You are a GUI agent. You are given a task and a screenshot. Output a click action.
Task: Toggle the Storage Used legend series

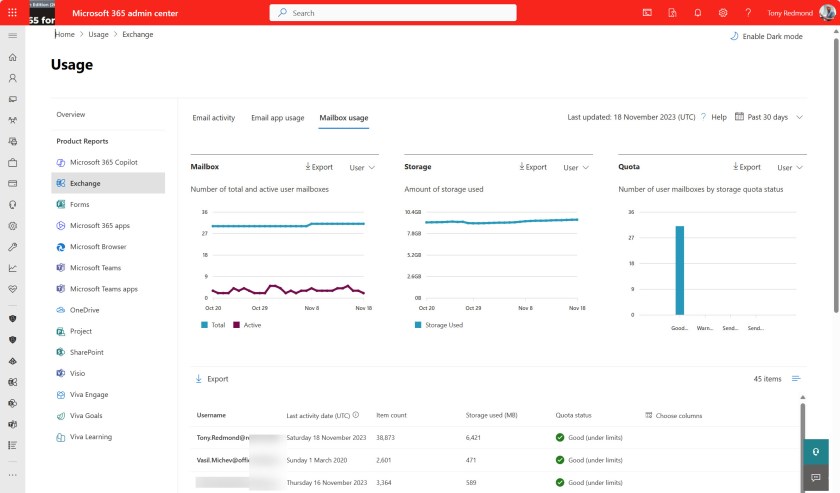439,325
